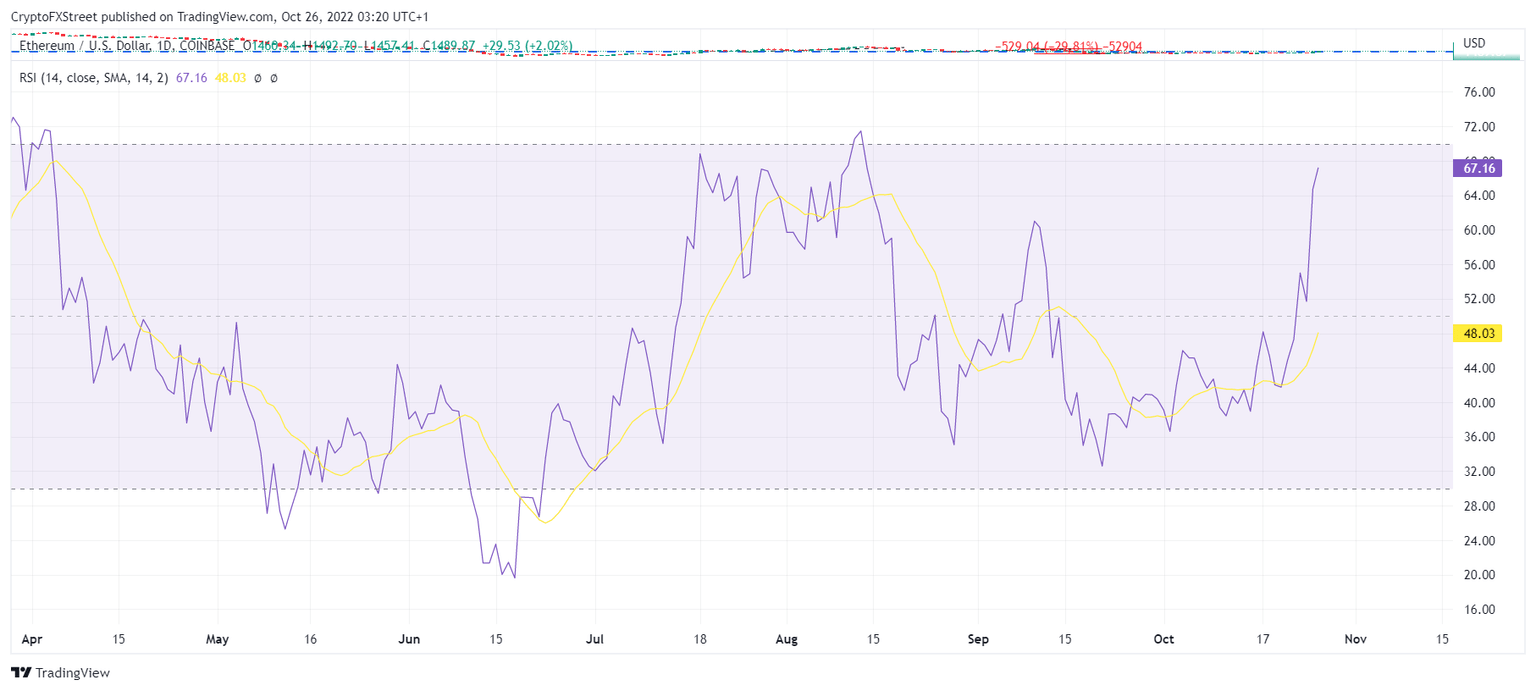This screenshot has width=1536, height=691.
Task: Click the 36.00 scale label
Action: coord(1478,437)
